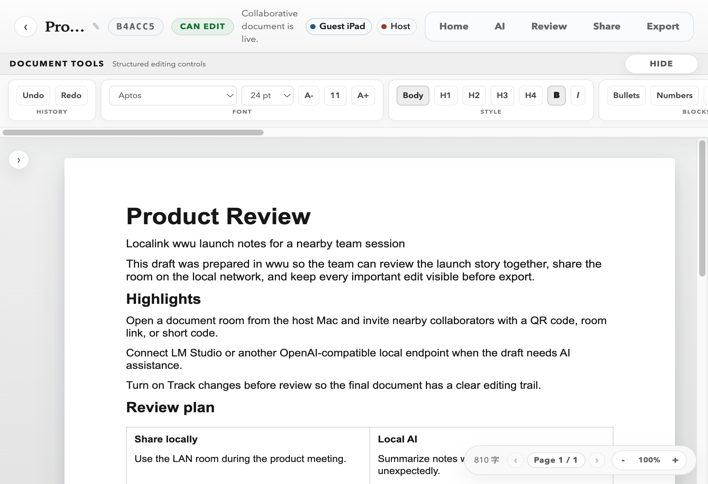Go to previous page arrow
The width and height of the screenshot is (708, 484).
point(515,460)
